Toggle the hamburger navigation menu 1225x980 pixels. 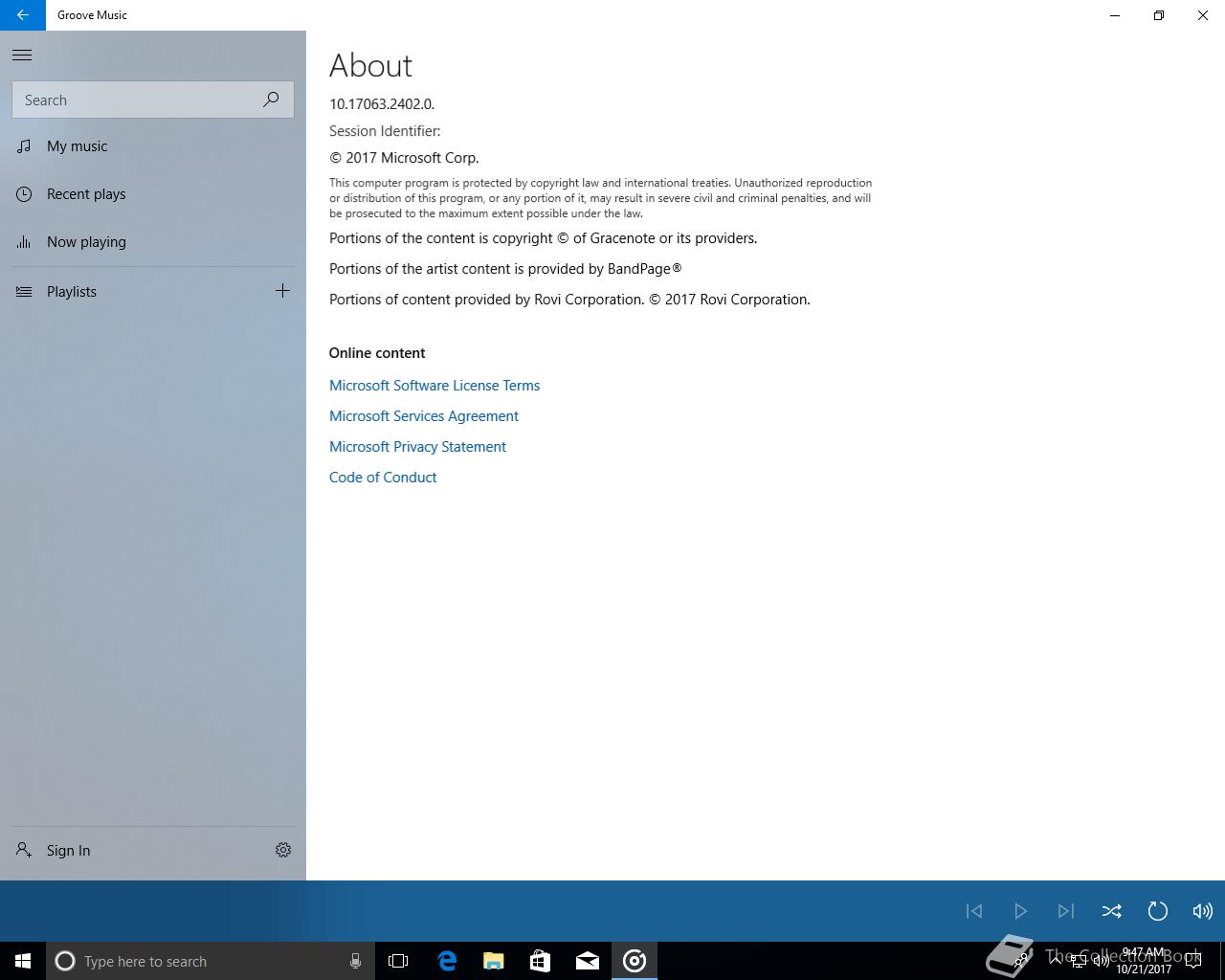[22, 56]
